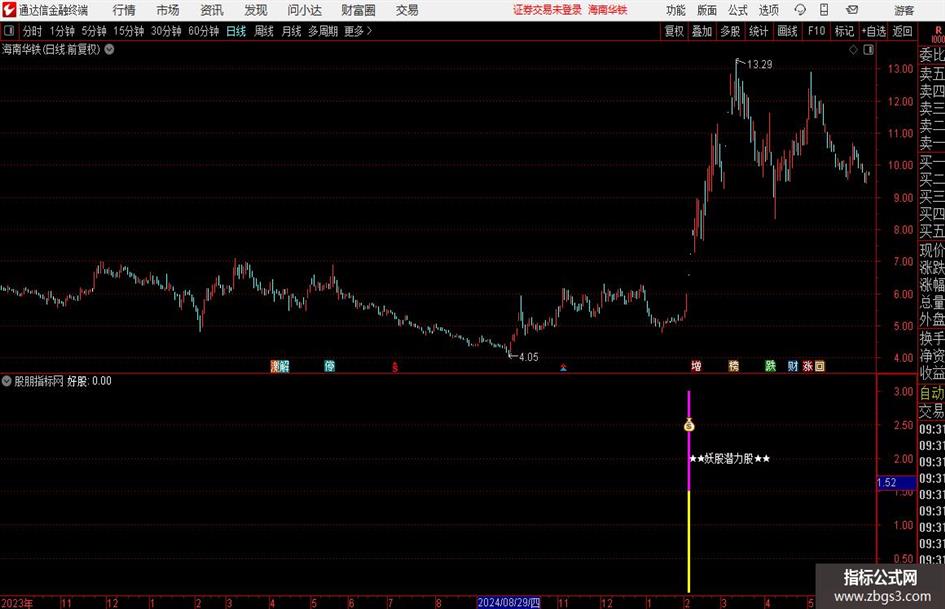
Task: Open the customer service headset icon
Action: pos(800,10)
